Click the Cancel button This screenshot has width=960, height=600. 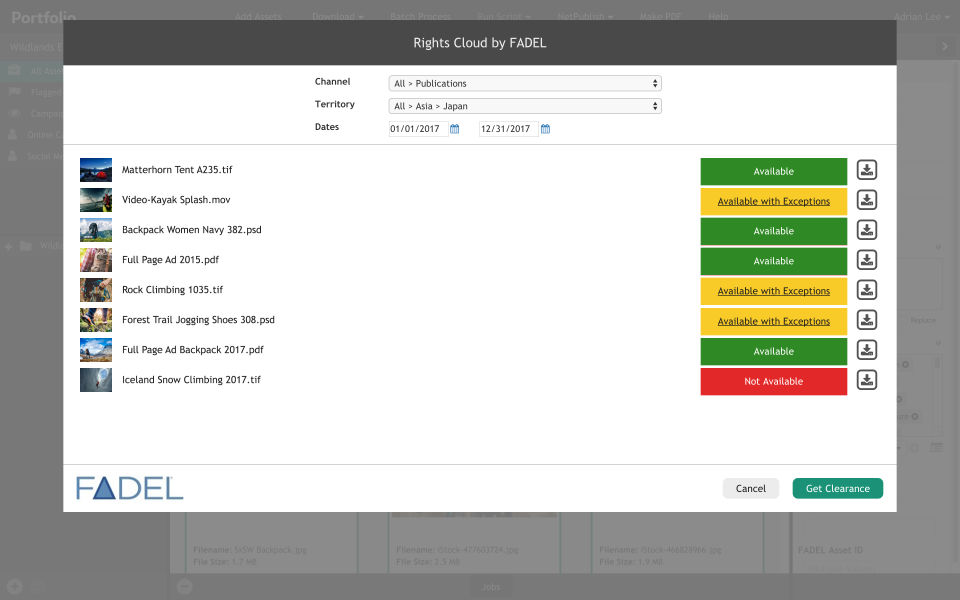tap(751, 489)
